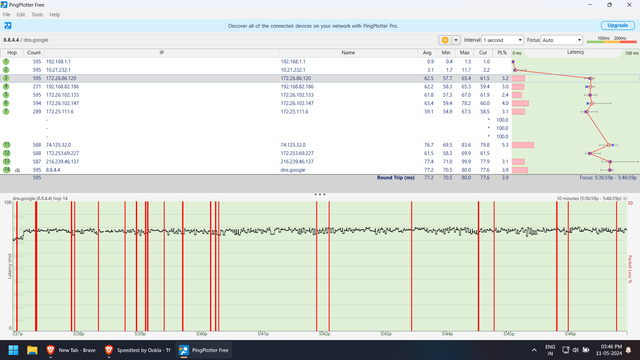Switch to New Tab - Brave taskbar window
Viewport: 640px width, 360px height.
(x=71, y=350)
